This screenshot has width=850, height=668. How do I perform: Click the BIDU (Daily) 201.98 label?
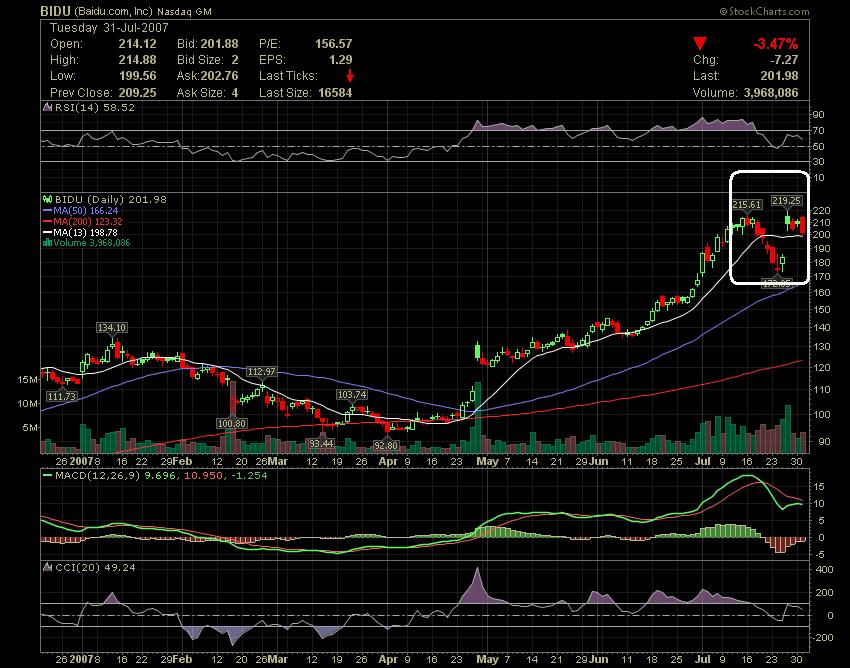[111, 200]
